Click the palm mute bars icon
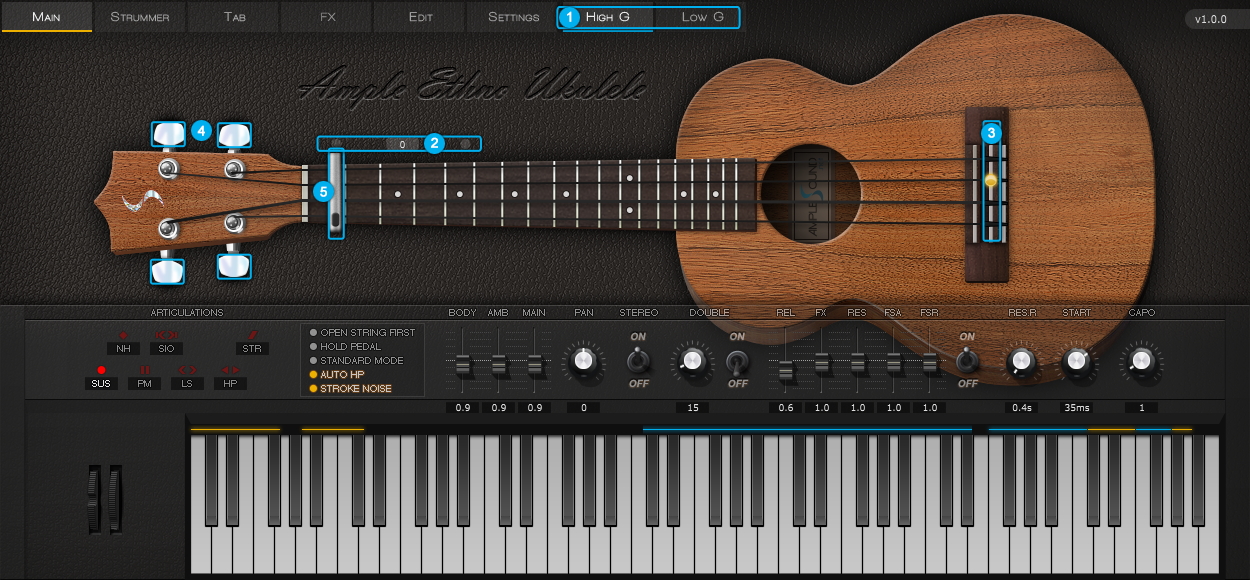The image size is (1250, 580). pos(144,370)
